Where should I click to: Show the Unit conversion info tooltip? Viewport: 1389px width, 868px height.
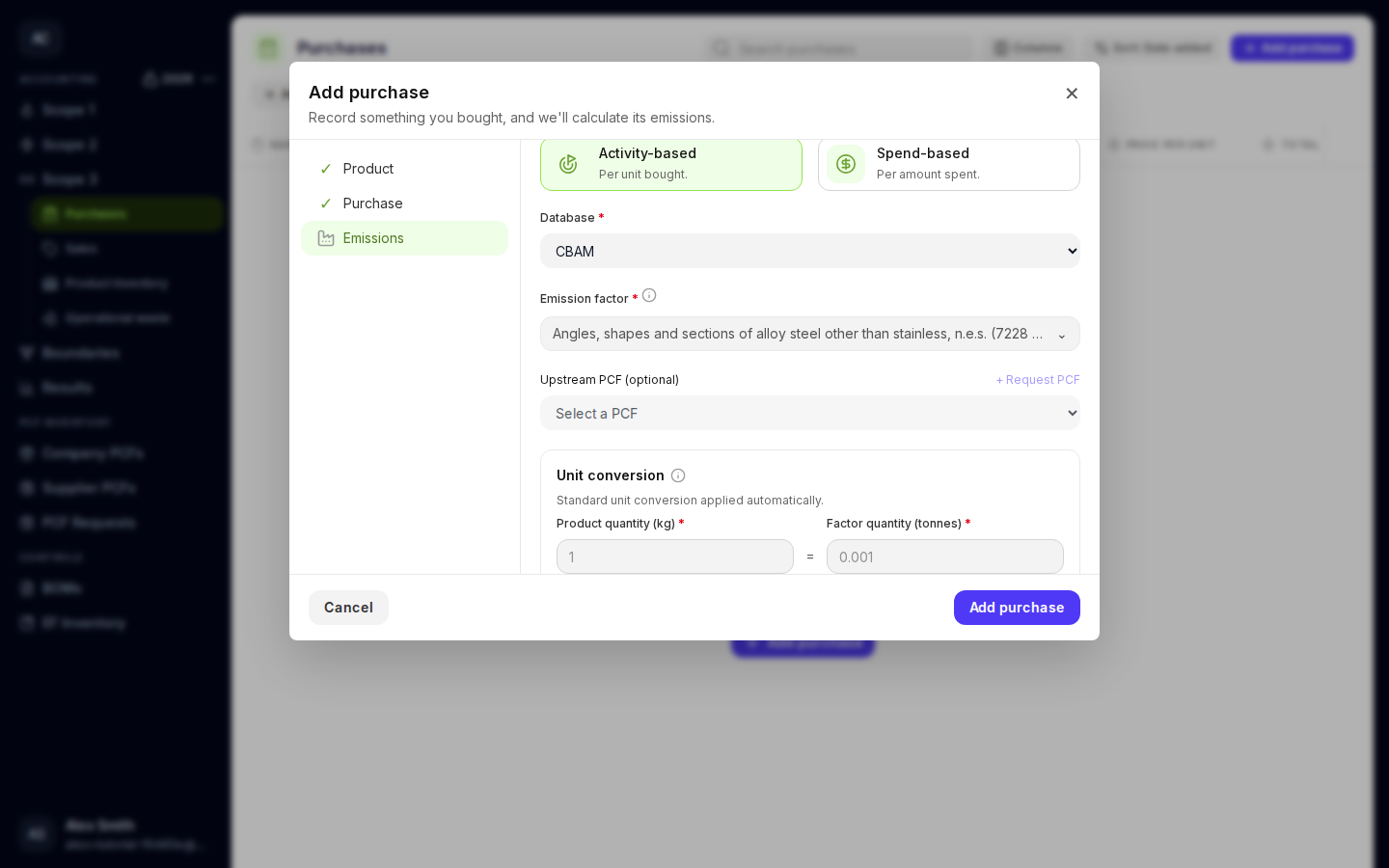[x=678, y=475]
